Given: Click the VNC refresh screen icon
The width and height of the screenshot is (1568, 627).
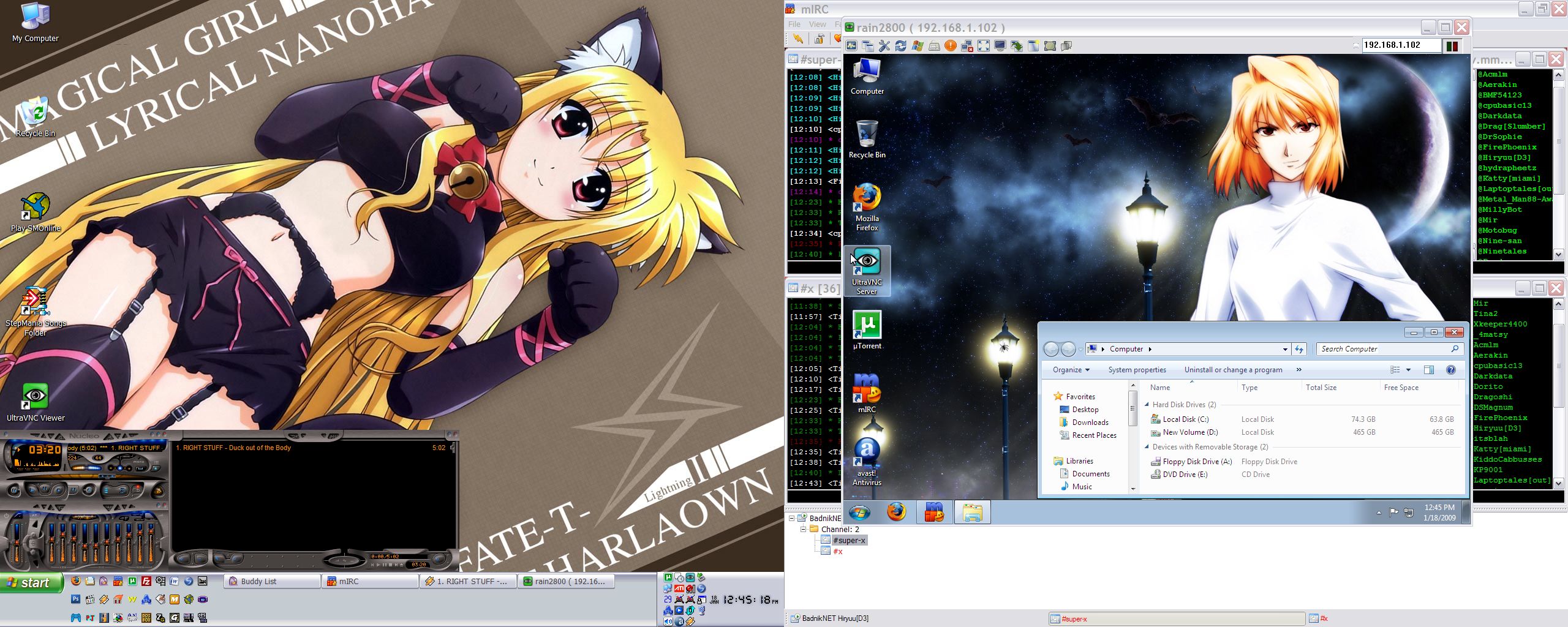Looking at the screenshot, I should click(900, 46).
